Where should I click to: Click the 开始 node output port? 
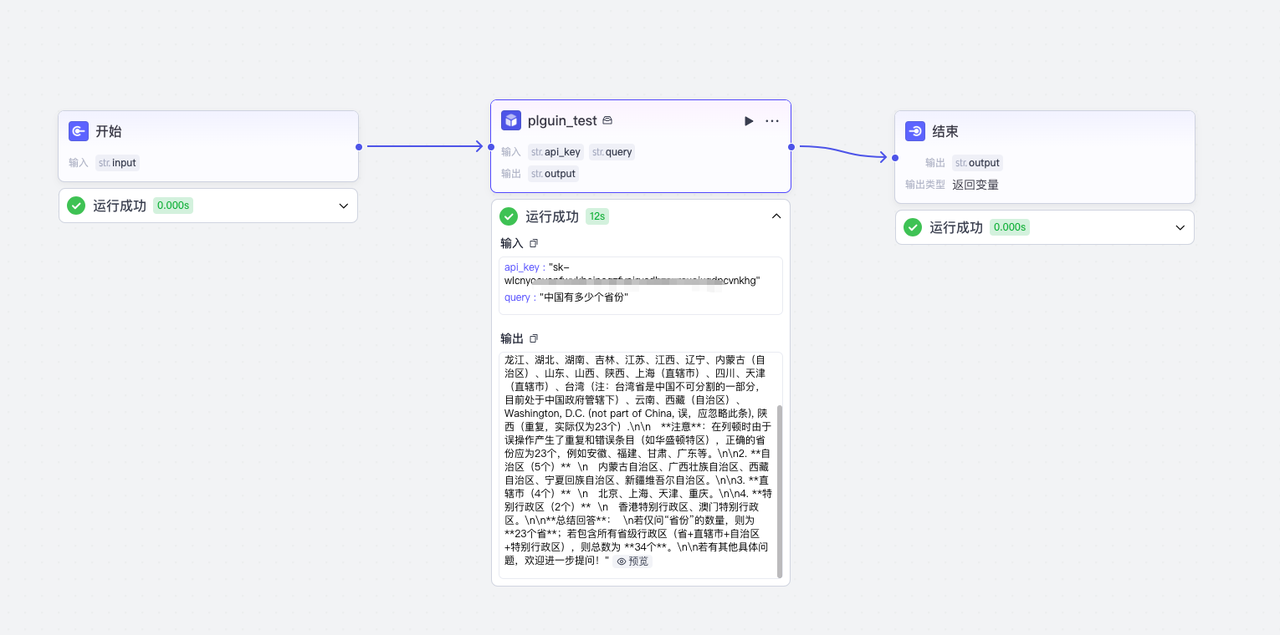coord(359,147)
